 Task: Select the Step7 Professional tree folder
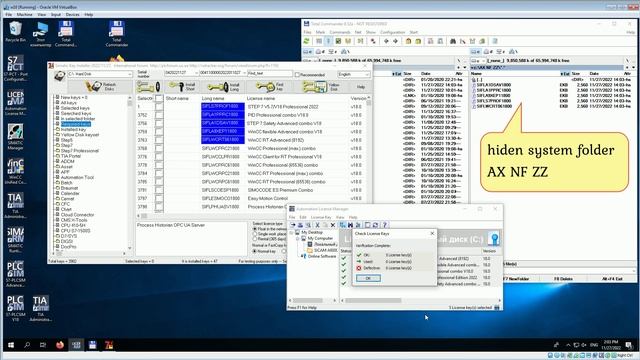[80, 151]
